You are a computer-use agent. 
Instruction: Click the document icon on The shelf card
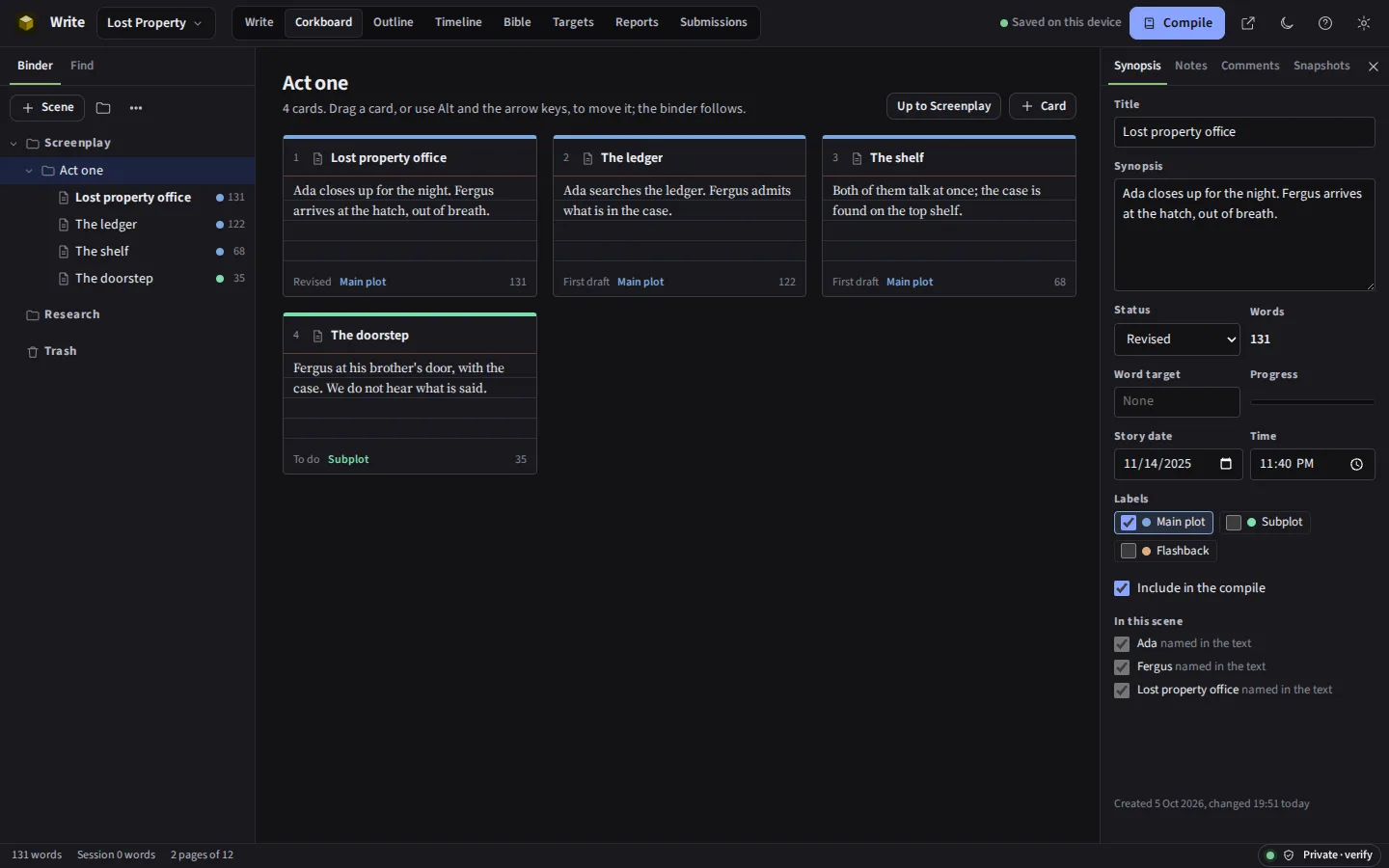[857, 158]
